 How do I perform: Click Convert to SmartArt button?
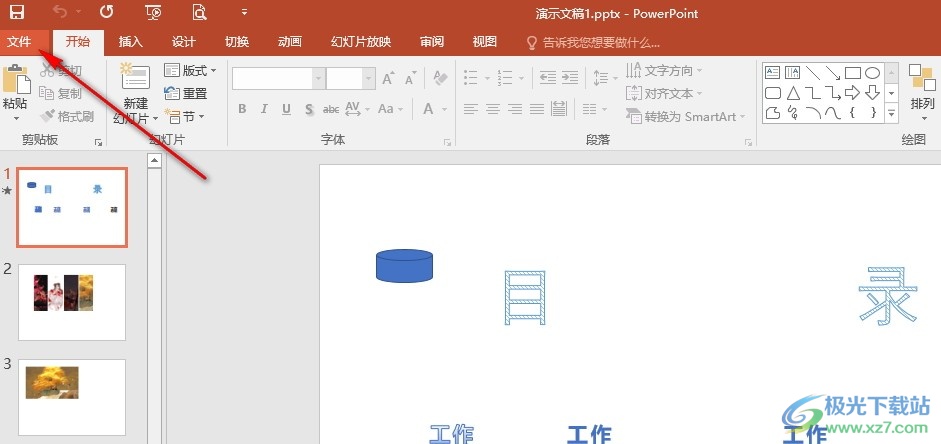[688, 116]
